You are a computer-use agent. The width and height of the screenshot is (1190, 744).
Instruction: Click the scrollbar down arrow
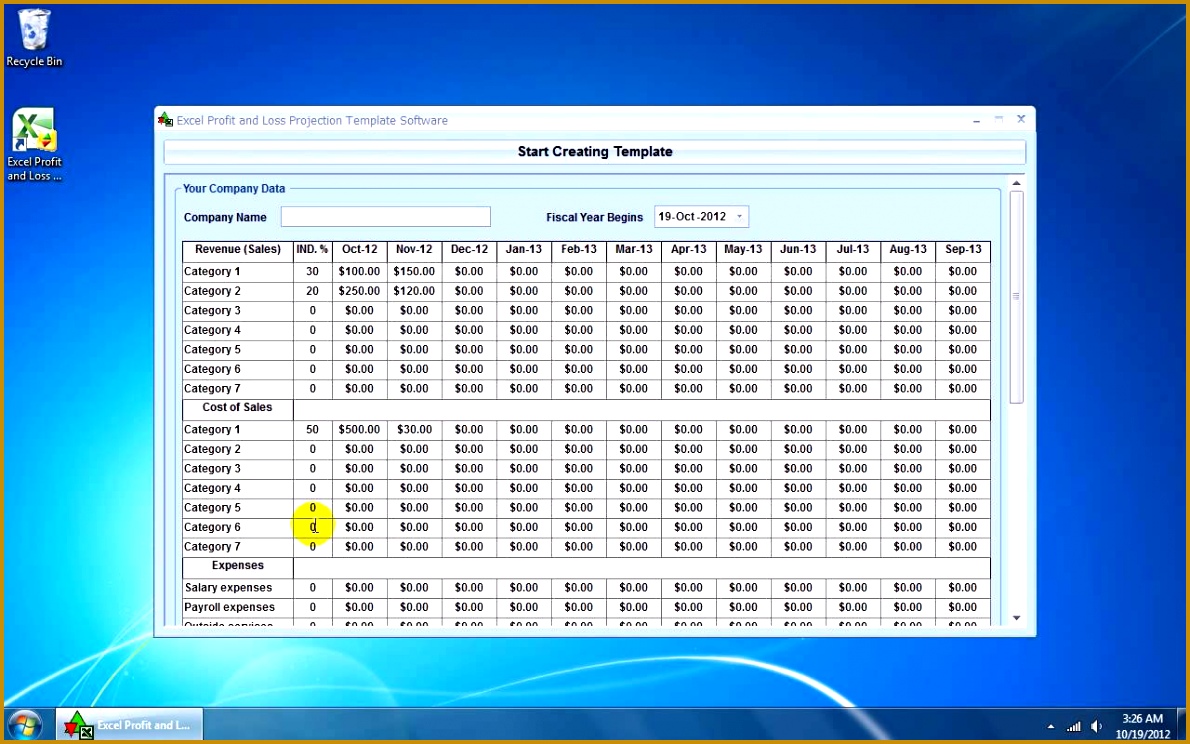click(1016, 618)
